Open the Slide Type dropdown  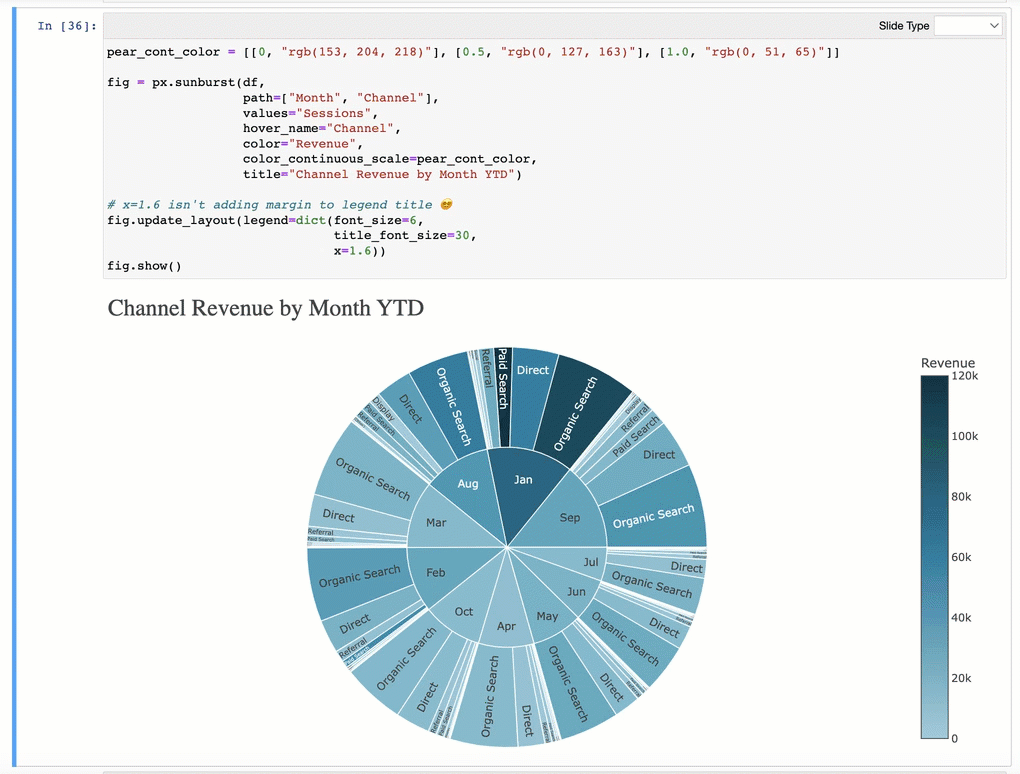coord(967,25)
